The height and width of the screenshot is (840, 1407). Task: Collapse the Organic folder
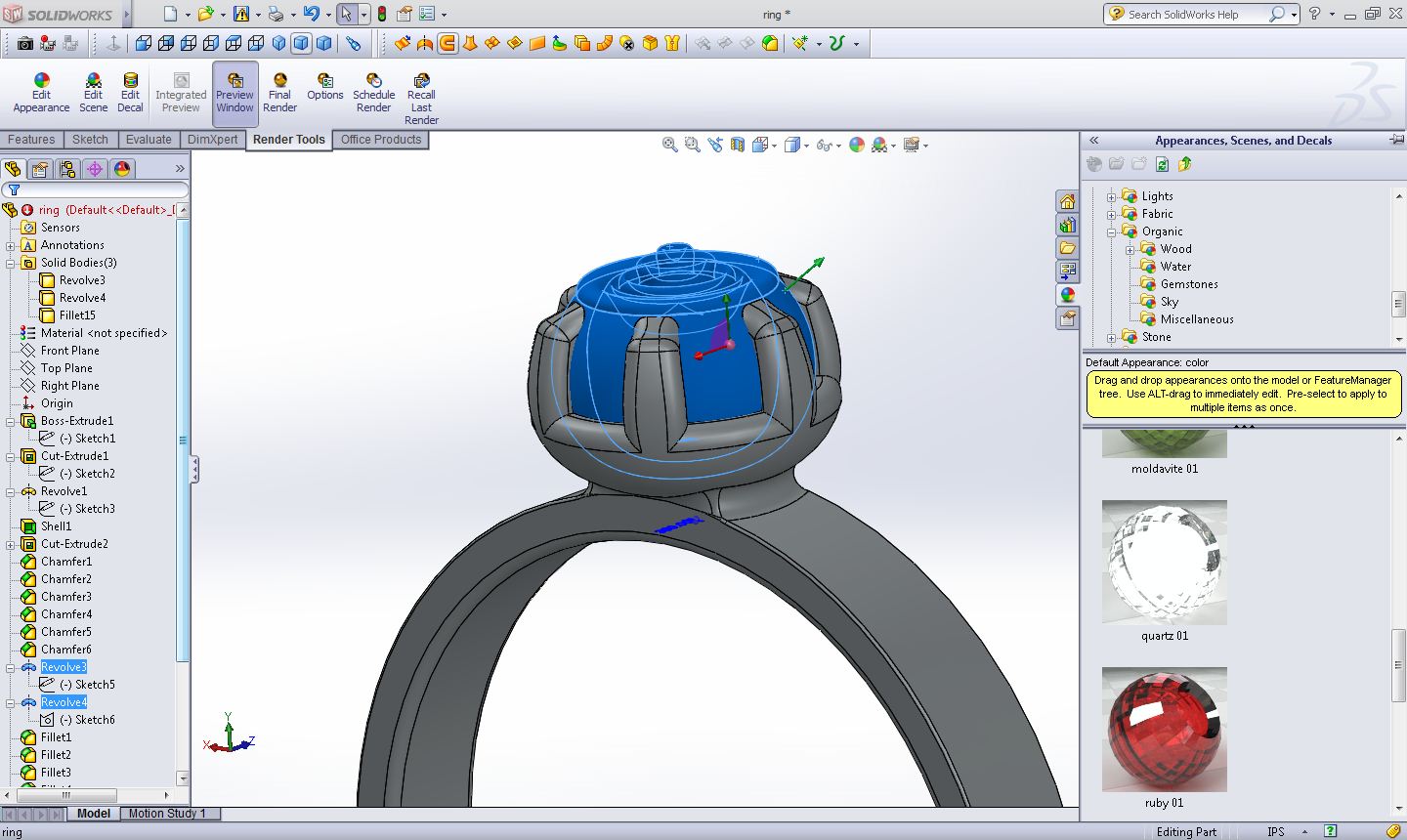(1111, 231)
